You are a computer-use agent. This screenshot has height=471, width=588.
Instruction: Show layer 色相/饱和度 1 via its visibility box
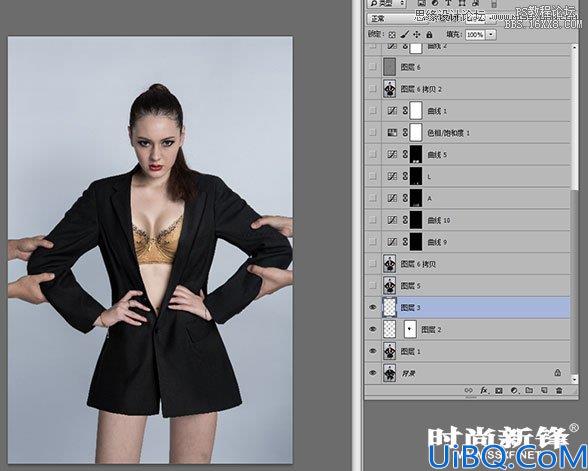pyautogui.click(x=372, y=133)
